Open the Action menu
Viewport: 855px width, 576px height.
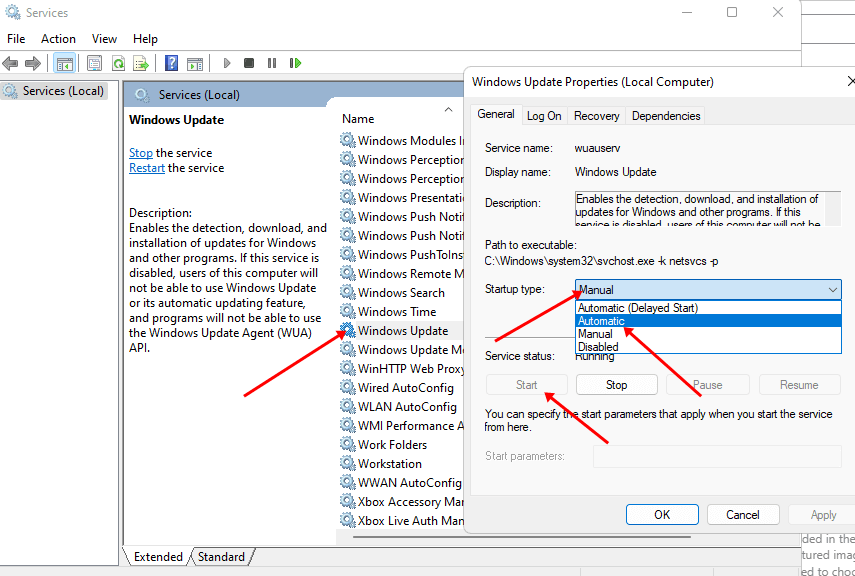(x=58, y=39)
